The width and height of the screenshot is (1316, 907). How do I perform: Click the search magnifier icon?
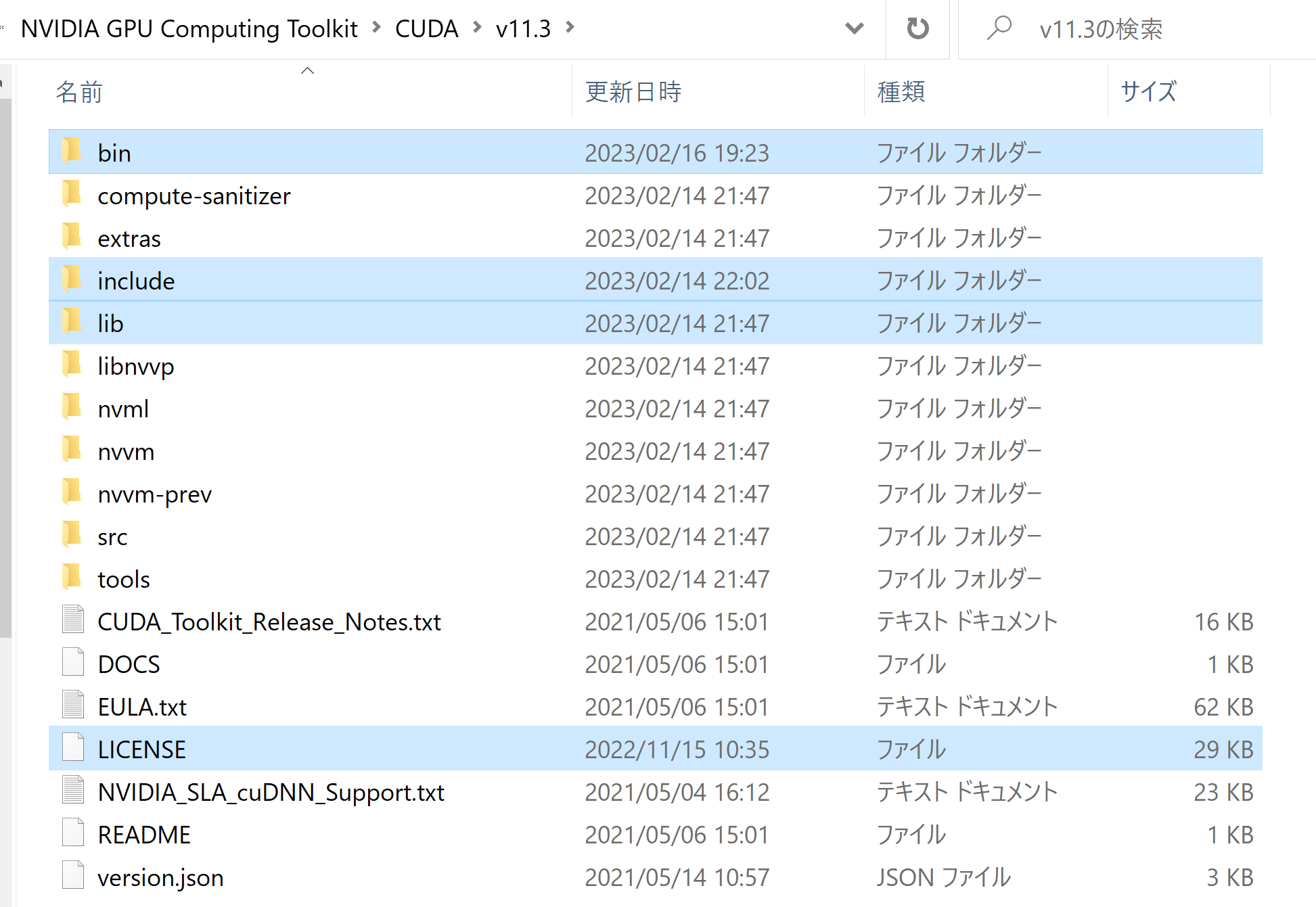[999, 28]
